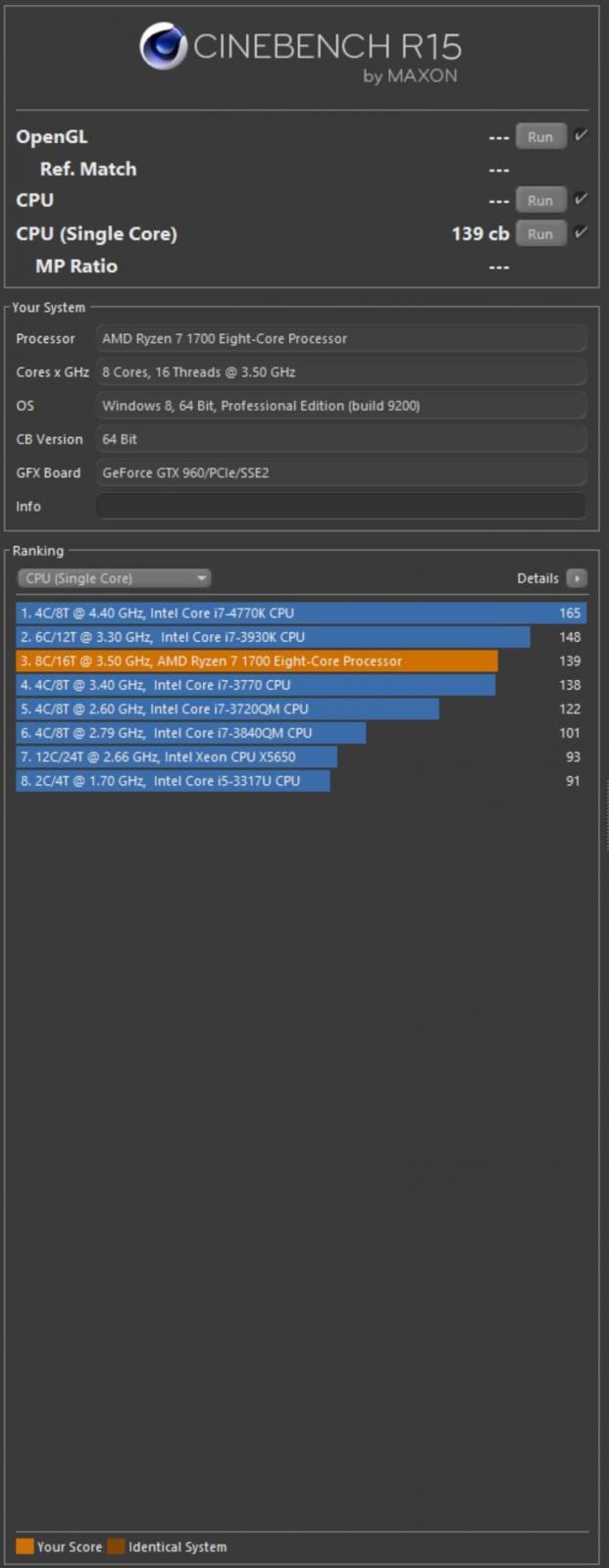
Task: Select the Intel Core i5-3317U ranking row
Action: [173, 781]
